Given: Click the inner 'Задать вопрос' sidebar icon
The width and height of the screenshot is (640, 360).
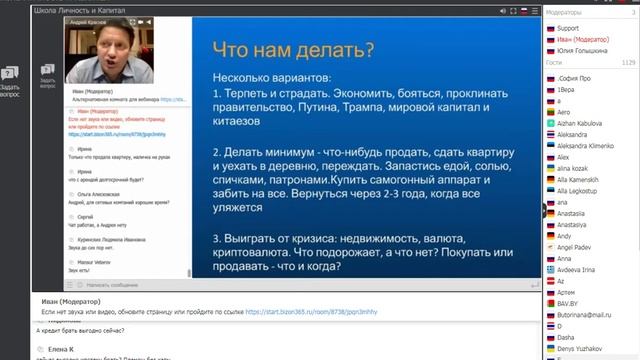Looking at the screenshot, I should coord(48,76).
